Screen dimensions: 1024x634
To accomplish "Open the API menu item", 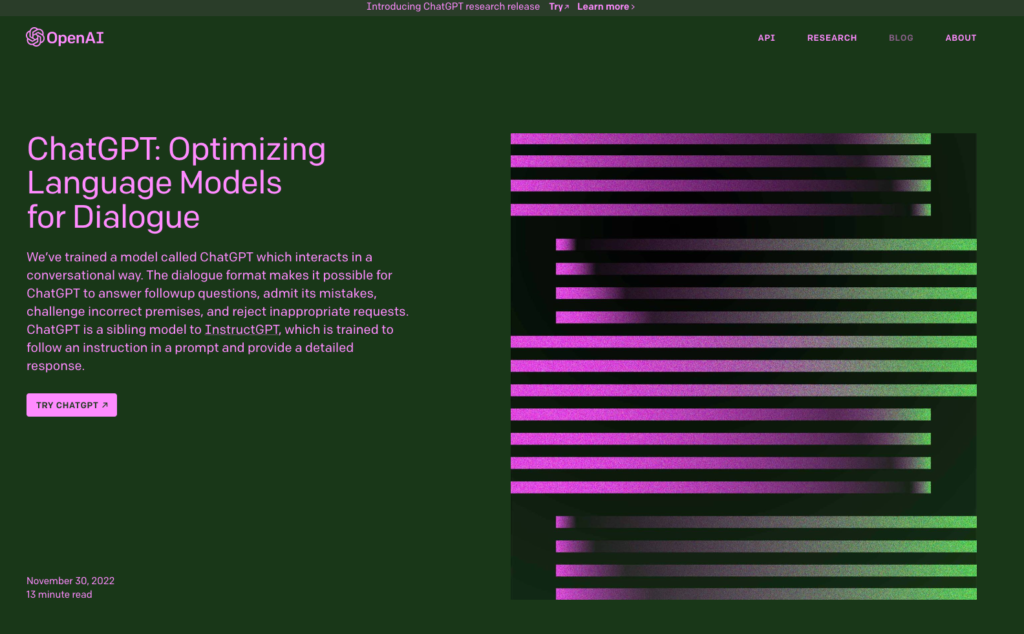I will click(x=766, y=38).
